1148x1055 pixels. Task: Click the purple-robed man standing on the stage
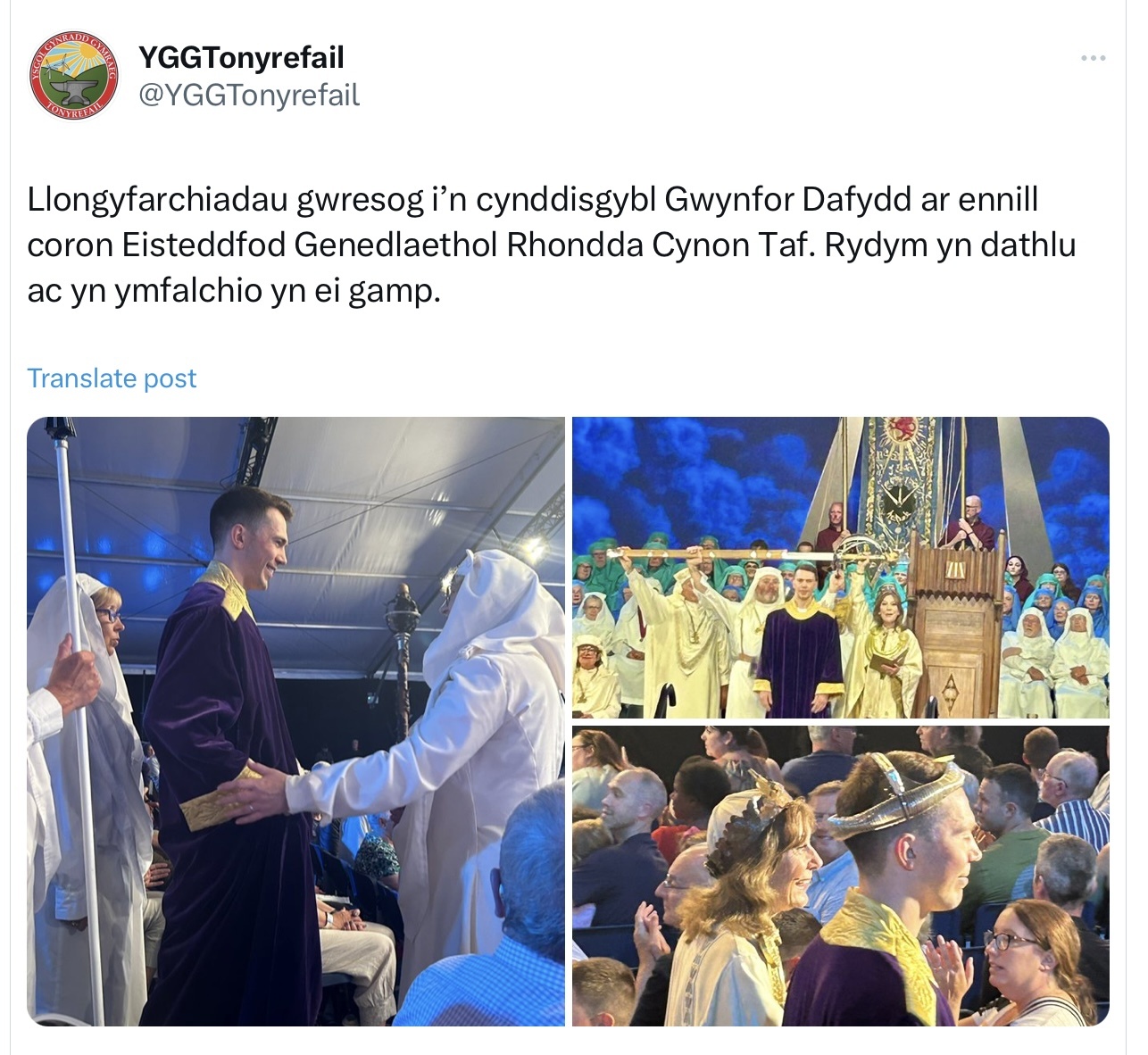click(x=801, y=641)
